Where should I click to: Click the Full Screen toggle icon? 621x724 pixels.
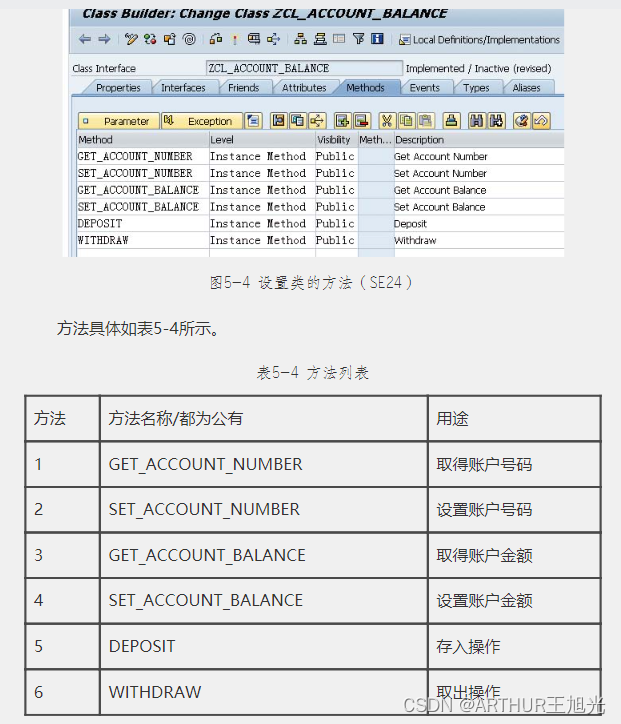click(x=339, y=39)
